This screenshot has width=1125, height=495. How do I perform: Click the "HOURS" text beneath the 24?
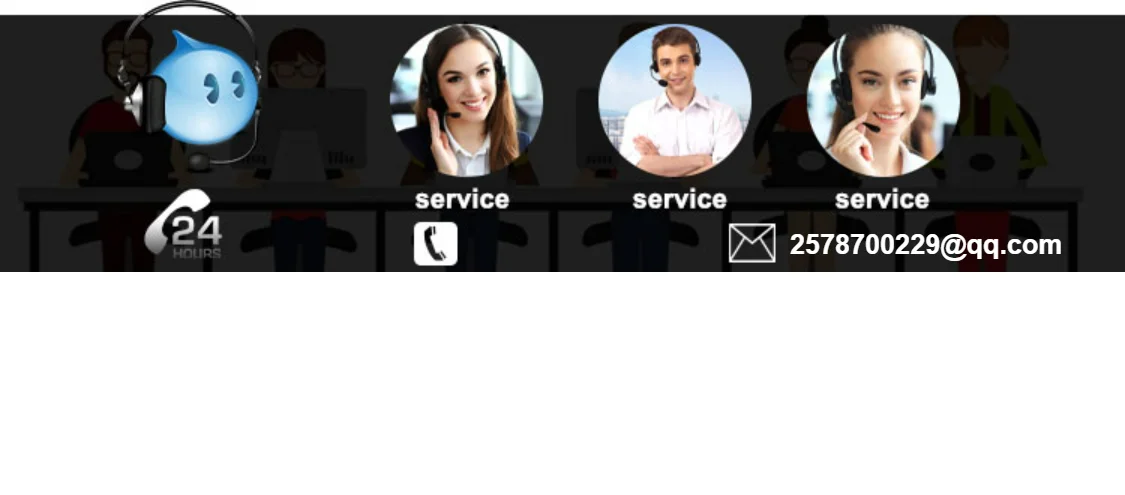(x=197, y=253)
